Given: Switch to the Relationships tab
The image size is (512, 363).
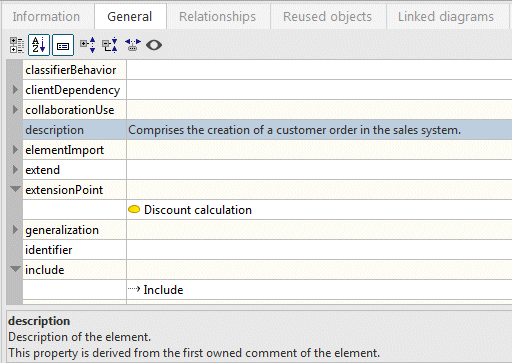Looking at the screenshot, I should click(217, 16).
